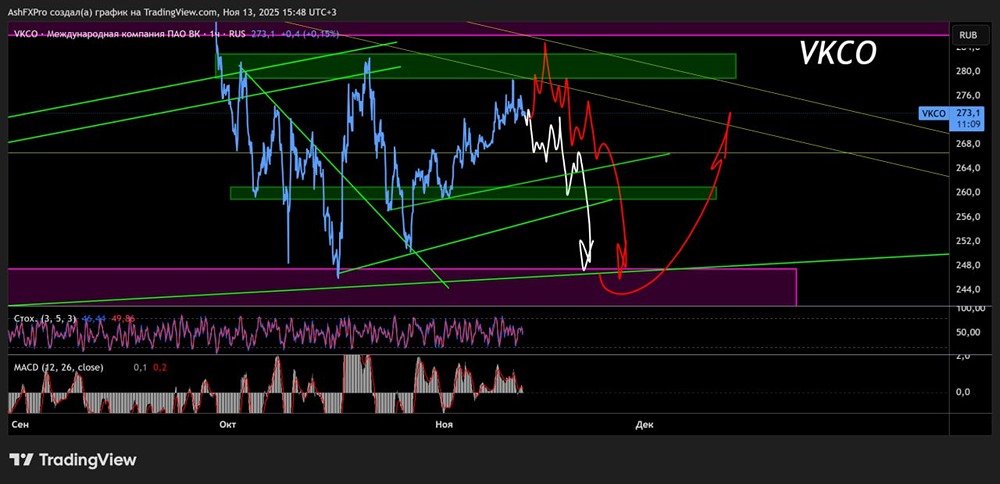Click the Дек label on time axis
Image resolution: width=1000 pixels, height=484 pixels.
point(644,424)
